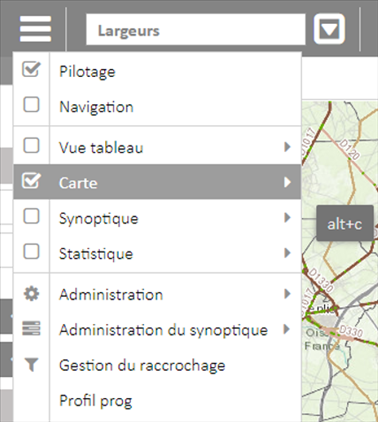
Task: Expand the Administration submenu arrow
Action: [287, 294]
